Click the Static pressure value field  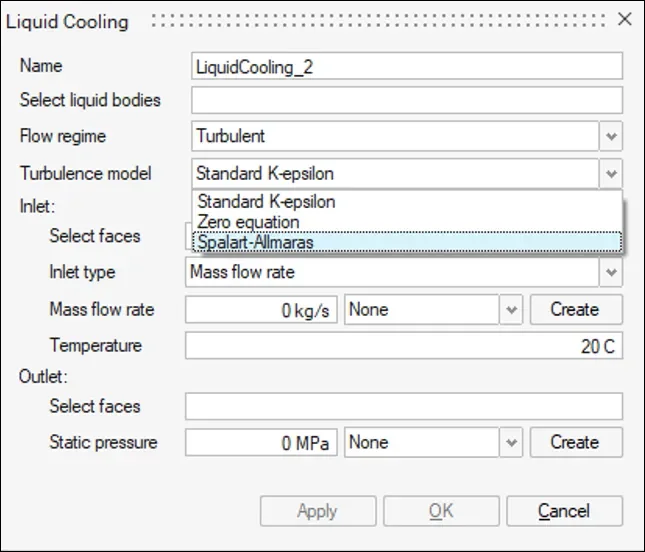261,442
